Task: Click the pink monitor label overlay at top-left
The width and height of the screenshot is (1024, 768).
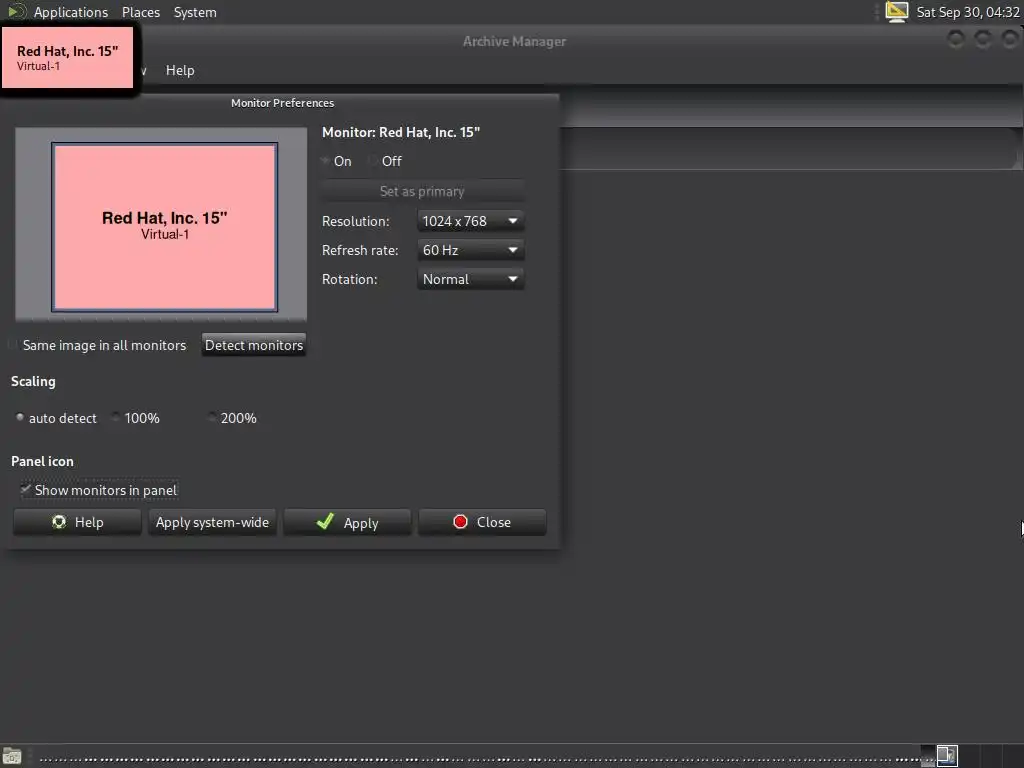Action: click(67, 57)
